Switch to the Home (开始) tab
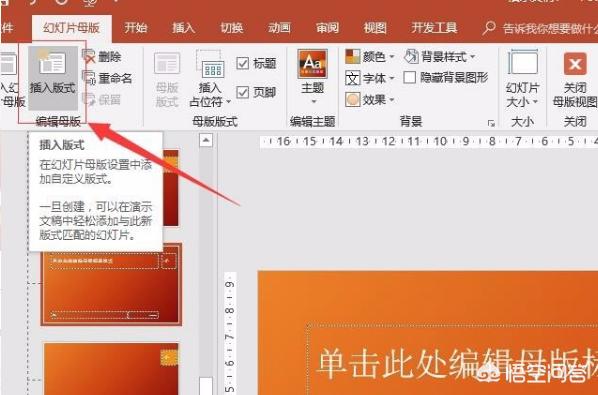 136,28
